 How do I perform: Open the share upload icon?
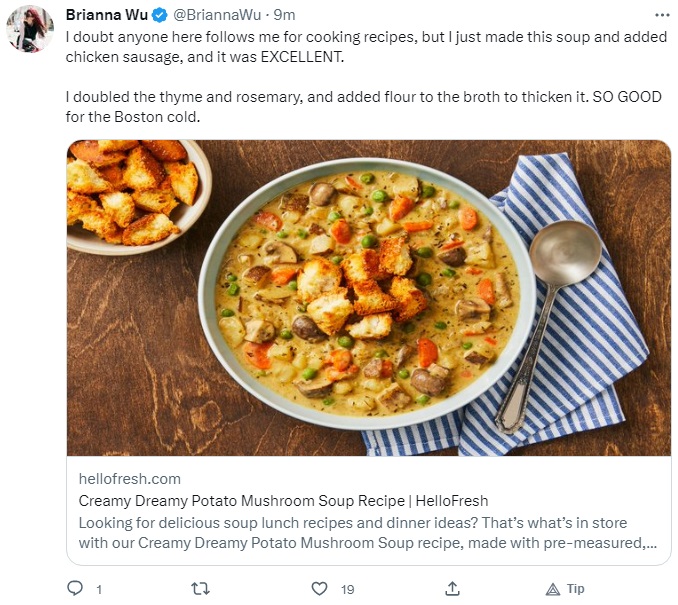click(x=452, y=588)
